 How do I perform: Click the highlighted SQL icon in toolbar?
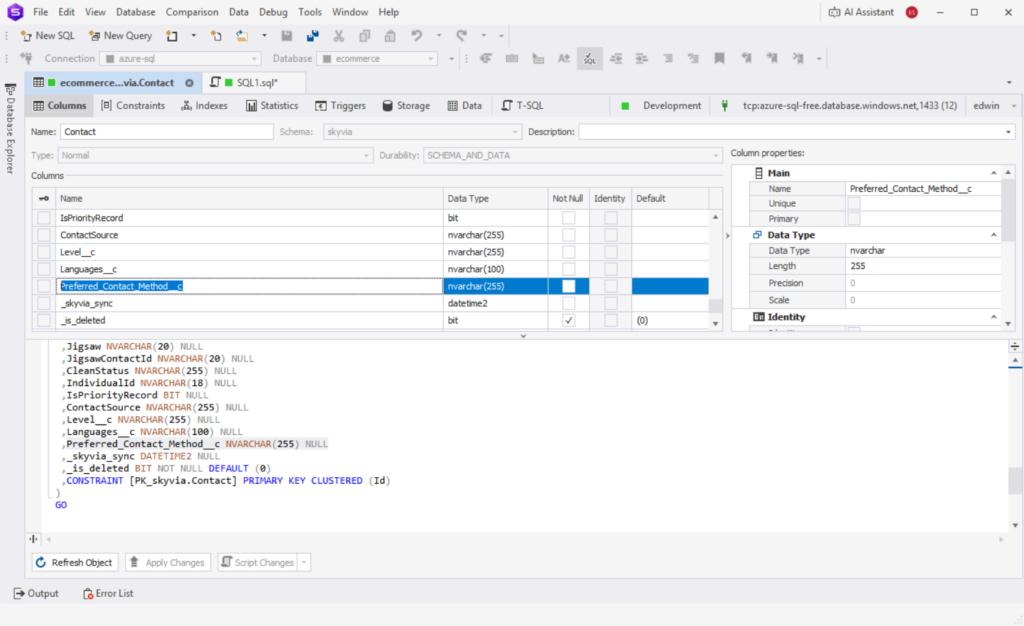[589, 59]
